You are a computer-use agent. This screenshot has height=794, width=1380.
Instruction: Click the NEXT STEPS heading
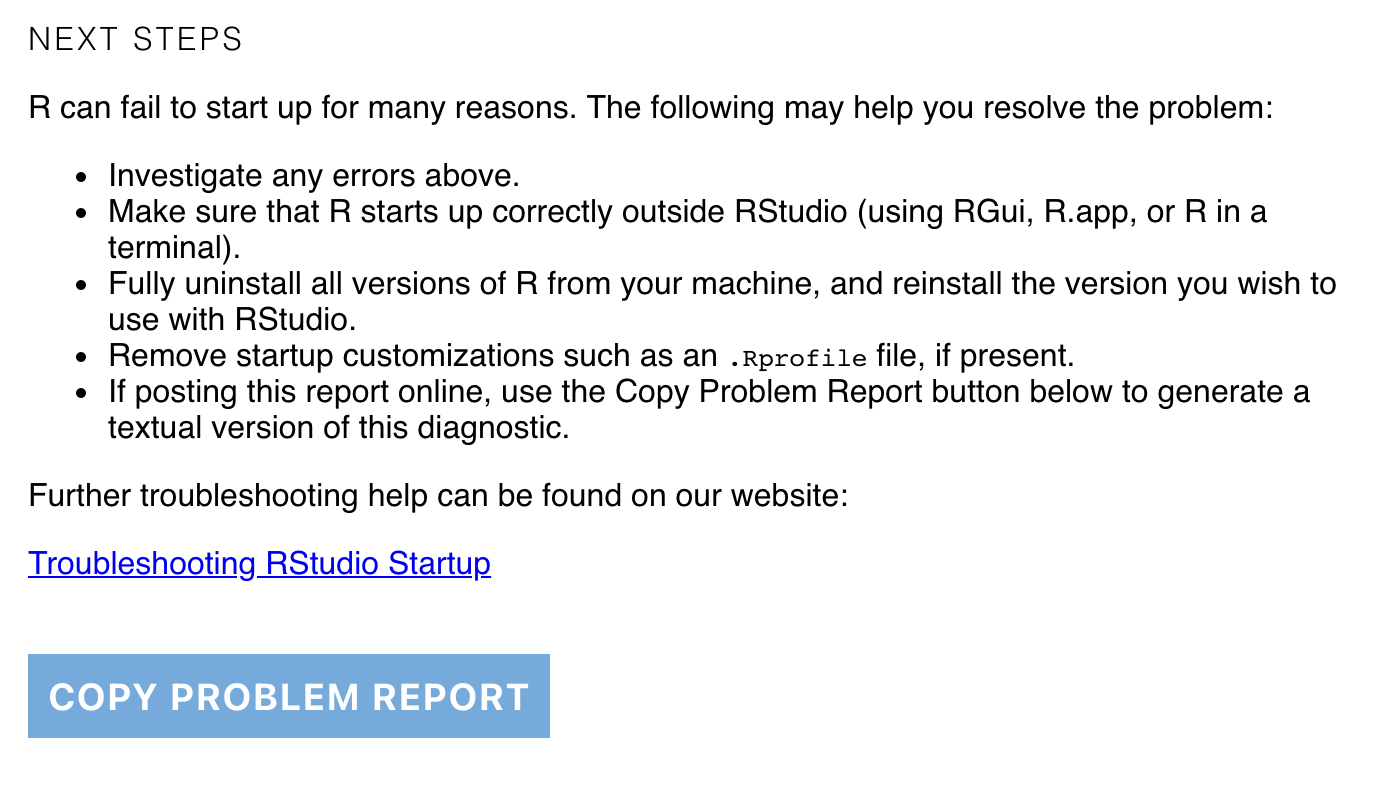point(136,39)
